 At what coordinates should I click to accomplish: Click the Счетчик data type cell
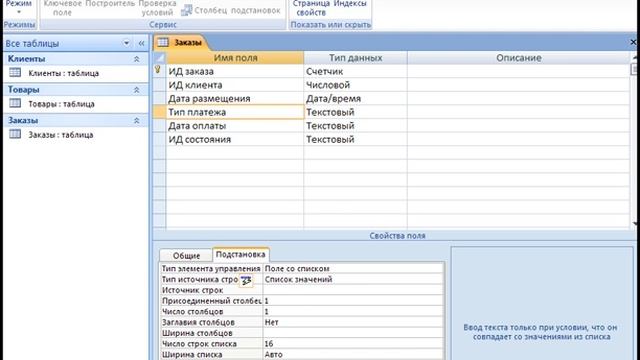point(355,71)
